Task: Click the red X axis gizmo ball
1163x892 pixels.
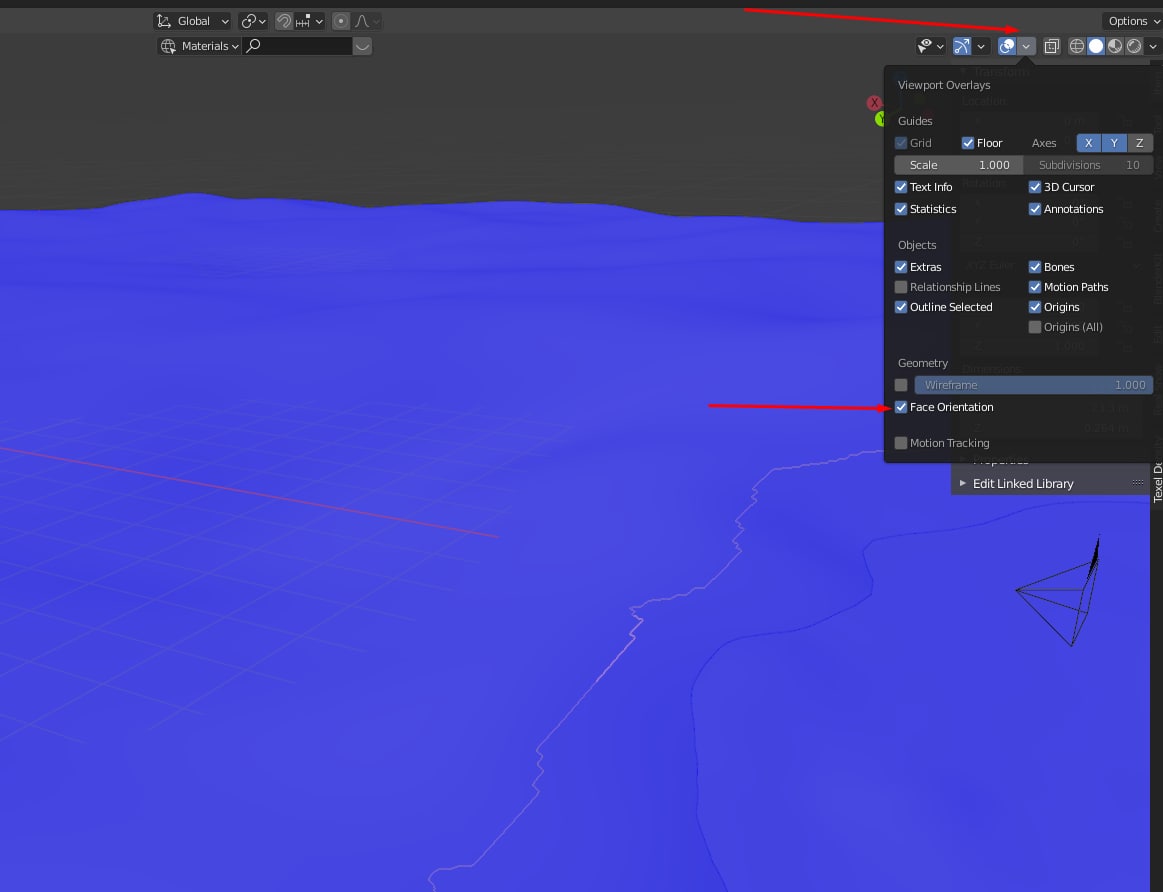Action: [874, 103]
